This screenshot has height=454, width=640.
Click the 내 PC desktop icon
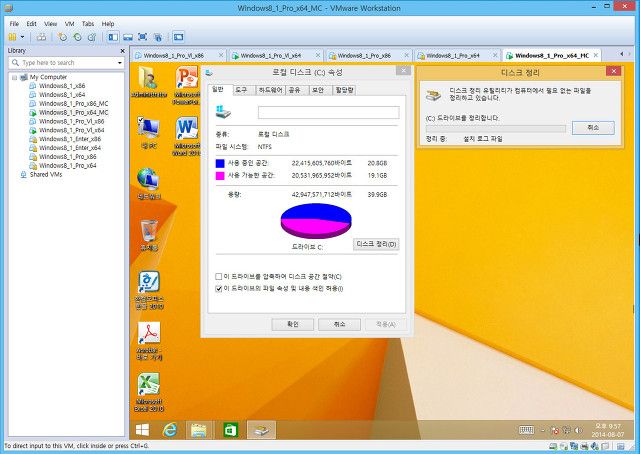click(x=149, y=133)
